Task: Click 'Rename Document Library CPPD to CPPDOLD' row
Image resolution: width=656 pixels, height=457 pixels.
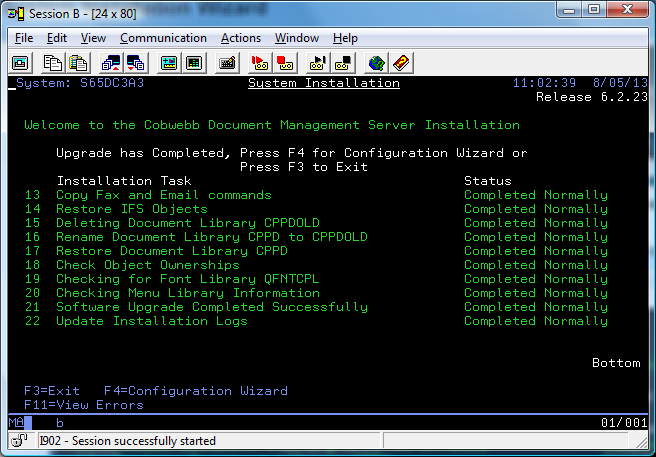Action: click(212, 237)
